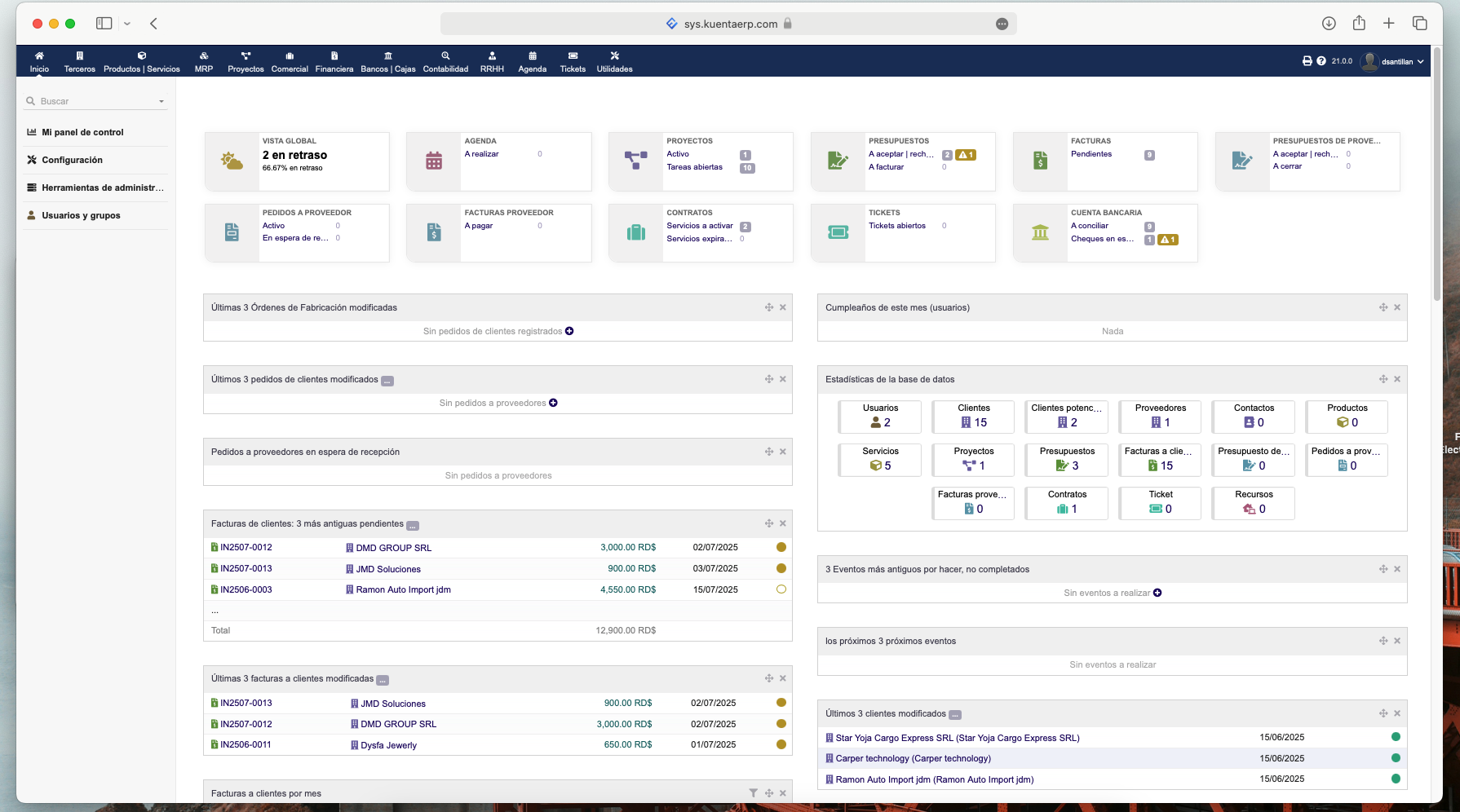Screen dimensions: 1460x812
Task: Open the RRHH menu
Action: (492, 62)
